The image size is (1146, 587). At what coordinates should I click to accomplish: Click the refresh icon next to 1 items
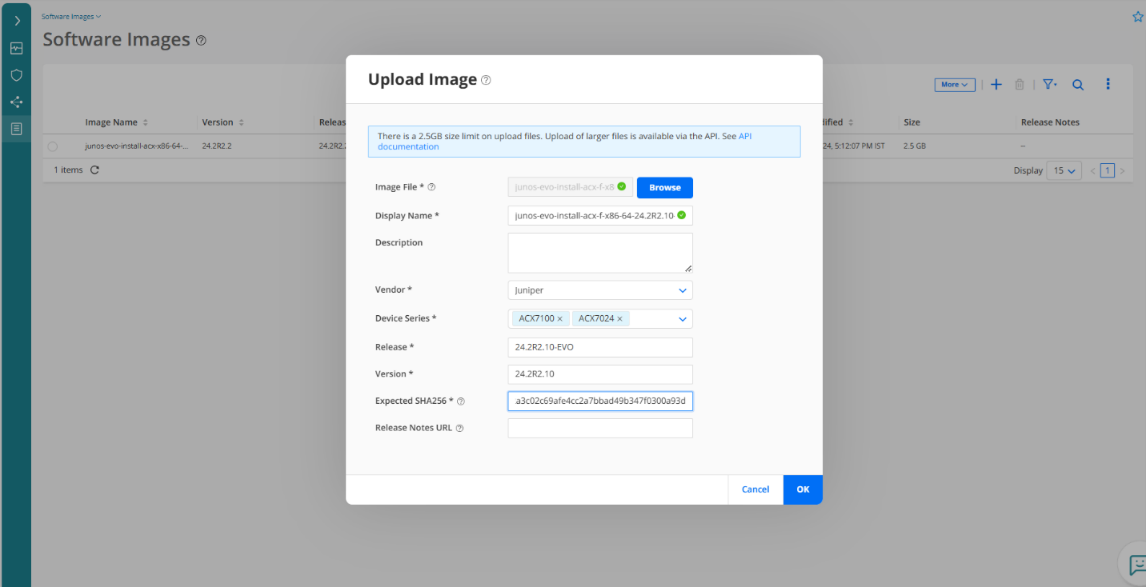[x=95, y=170]
